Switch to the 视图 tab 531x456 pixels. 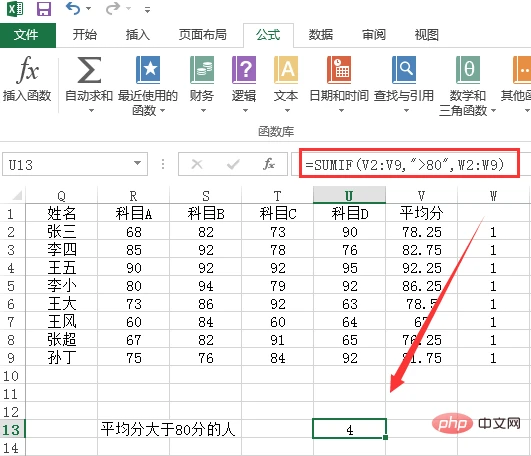427,35
